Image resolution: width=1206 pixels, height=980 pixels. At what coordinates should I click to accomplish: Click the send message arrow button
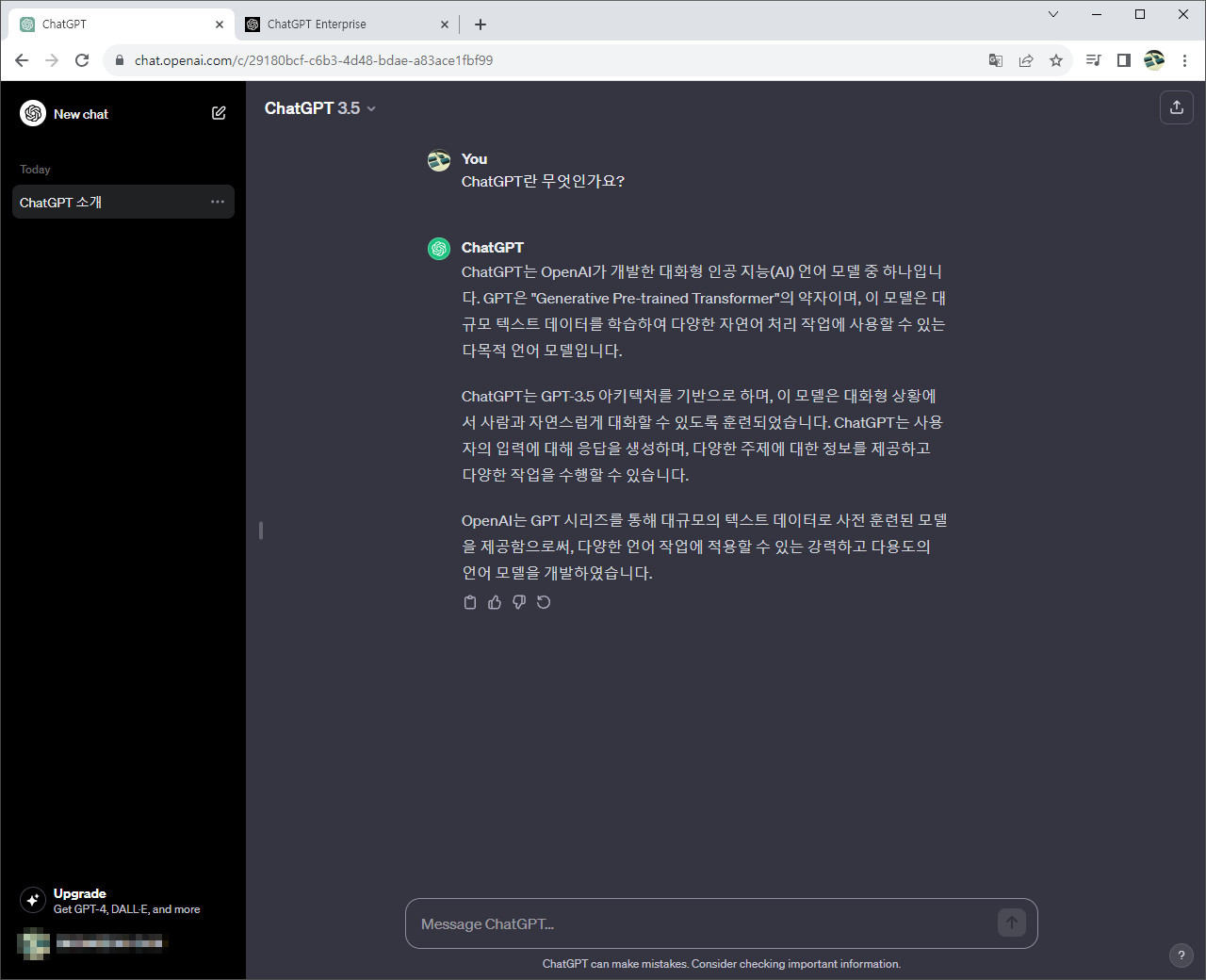tap(1012, 923)
